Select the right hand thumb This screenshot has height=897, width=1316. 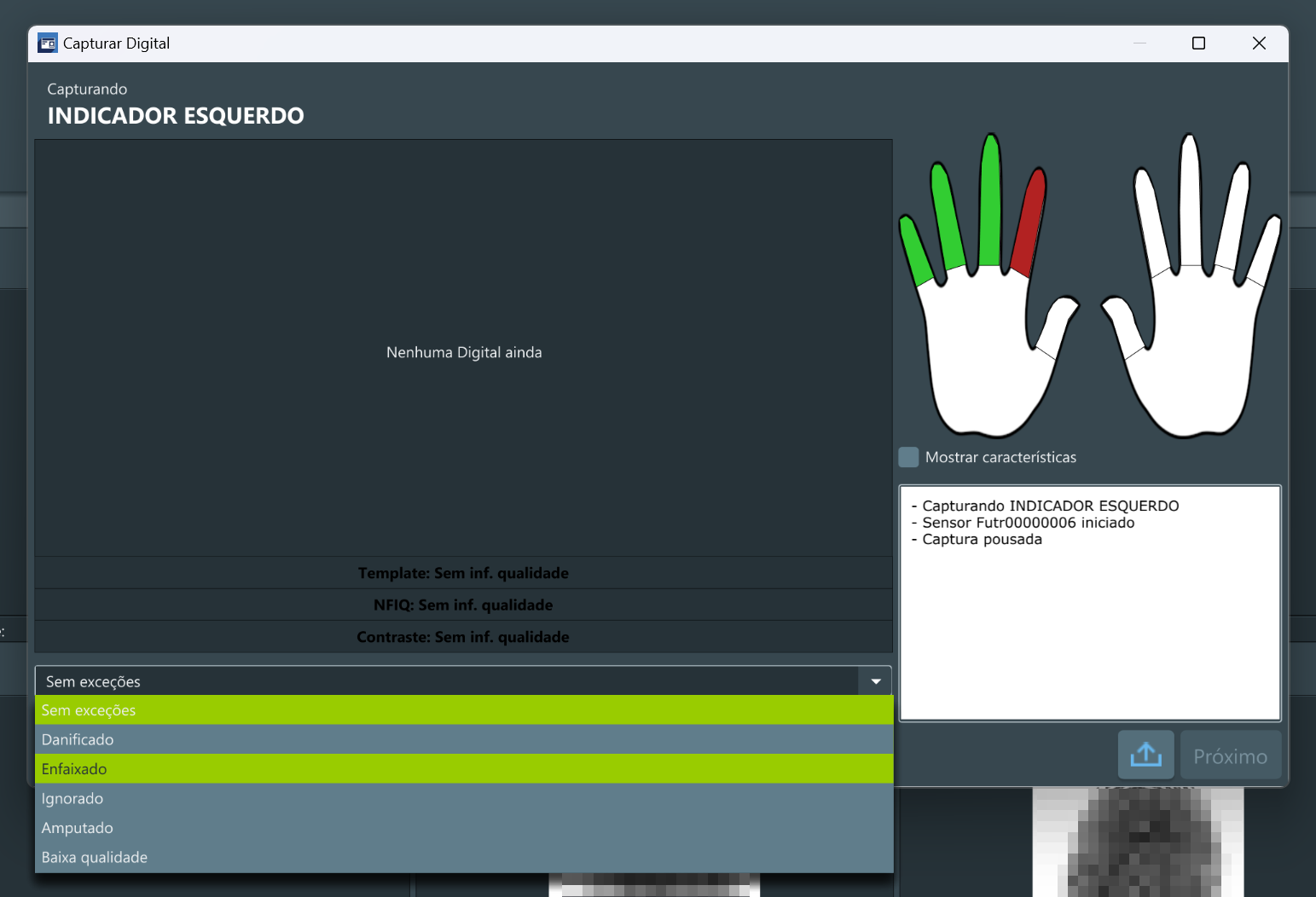(x=1123, y=327)
